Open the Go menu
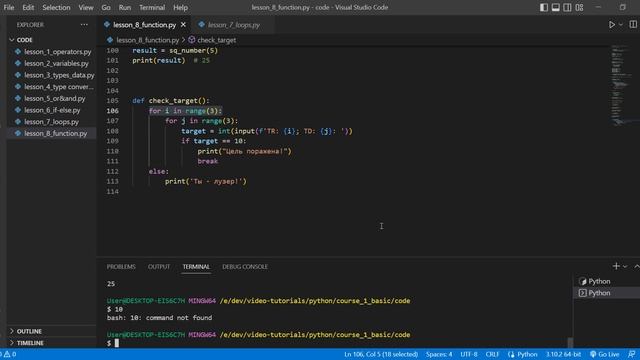The height and width of the screenshot is (360, 640). [x=106, y=7]
